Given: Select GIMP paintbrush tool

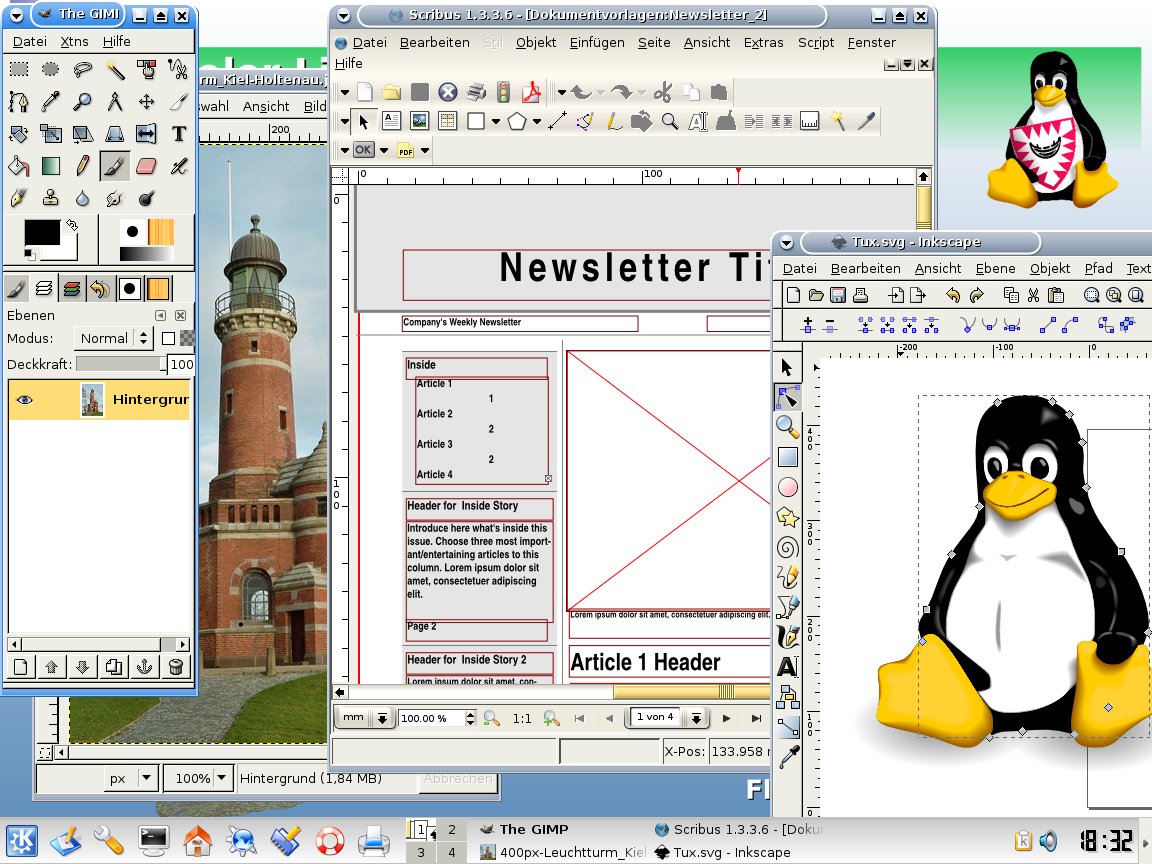Looking at the screenshot, I should pyautogui.click(x=115, y=166).
